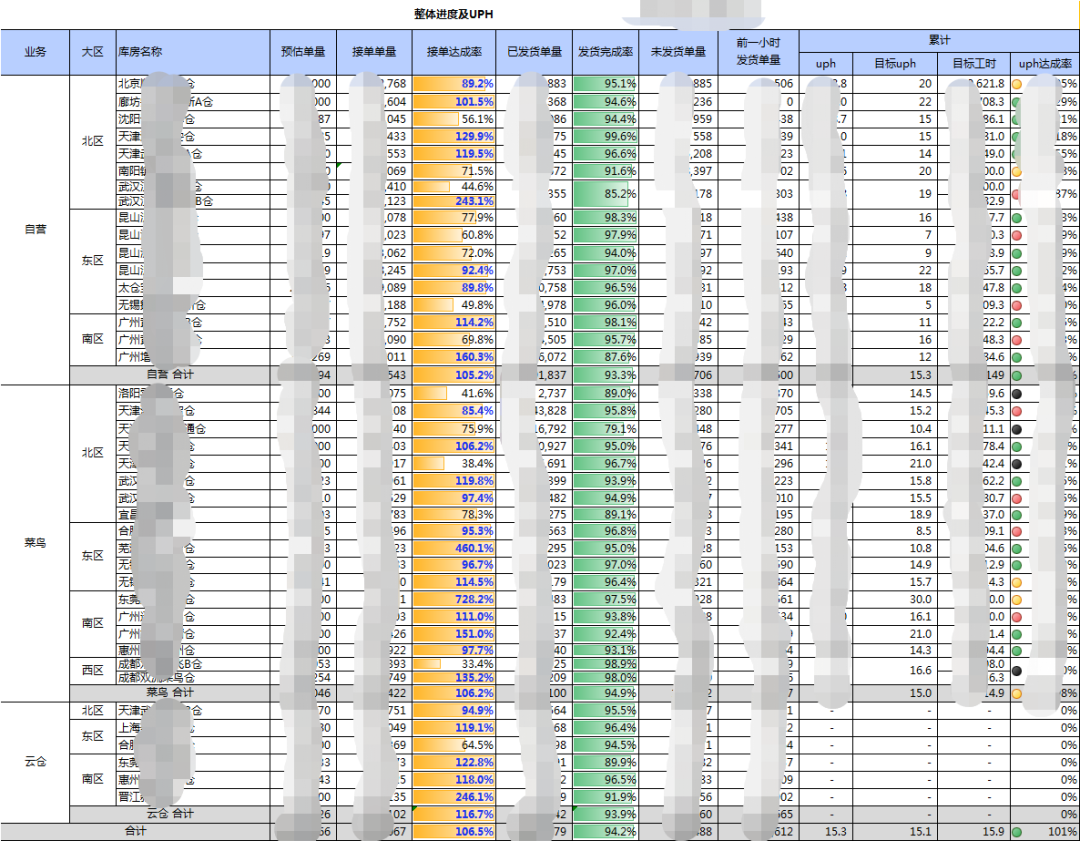Click the 云仓 合计 subtotal label cell

tap(170, 814)
